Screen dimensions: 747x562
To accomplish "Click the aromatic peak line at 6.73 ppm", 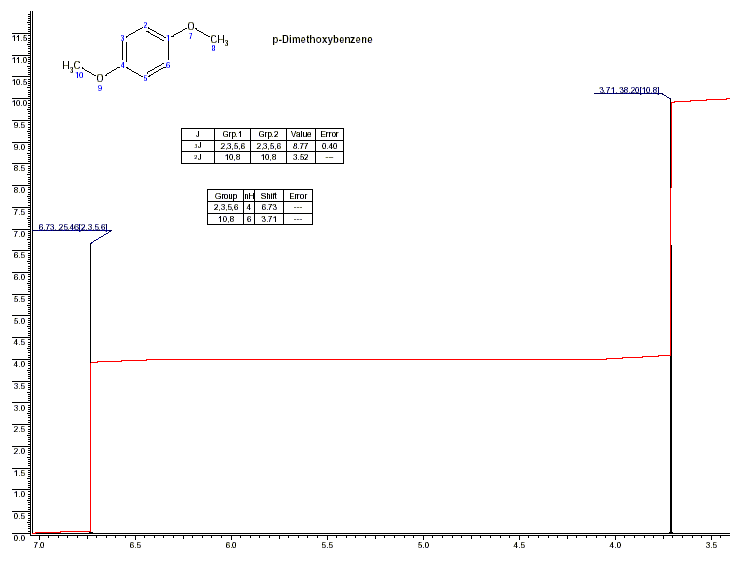I will pyautogui.click(x=91, y=388).
